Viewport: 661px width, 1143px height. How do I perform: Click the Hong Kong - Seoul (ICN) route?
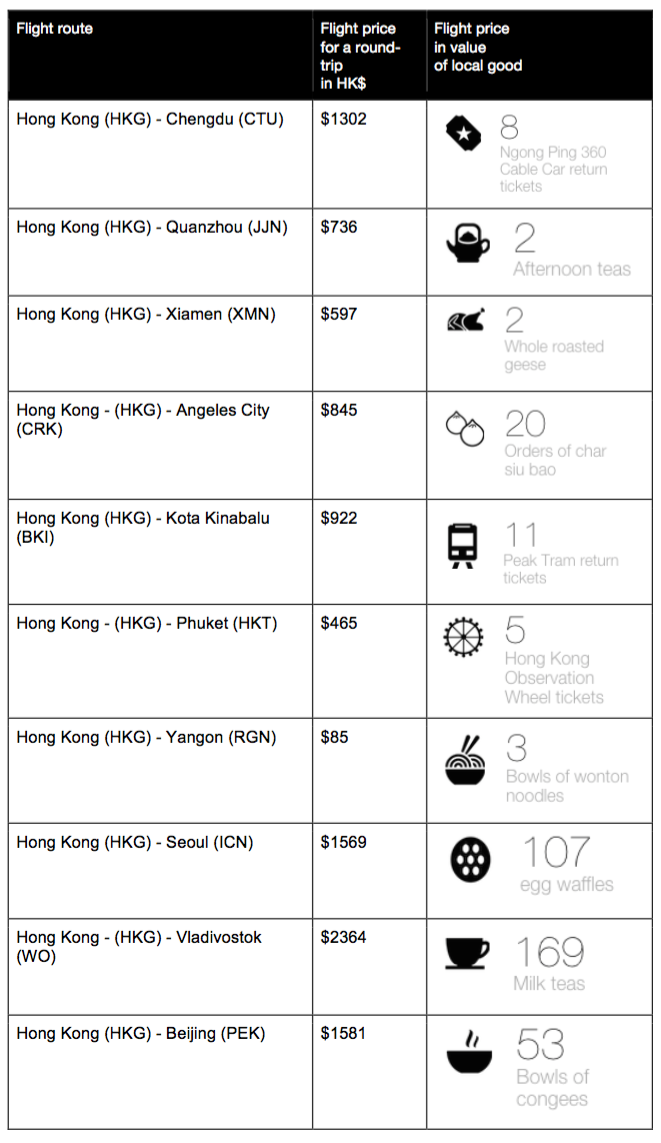135,842
